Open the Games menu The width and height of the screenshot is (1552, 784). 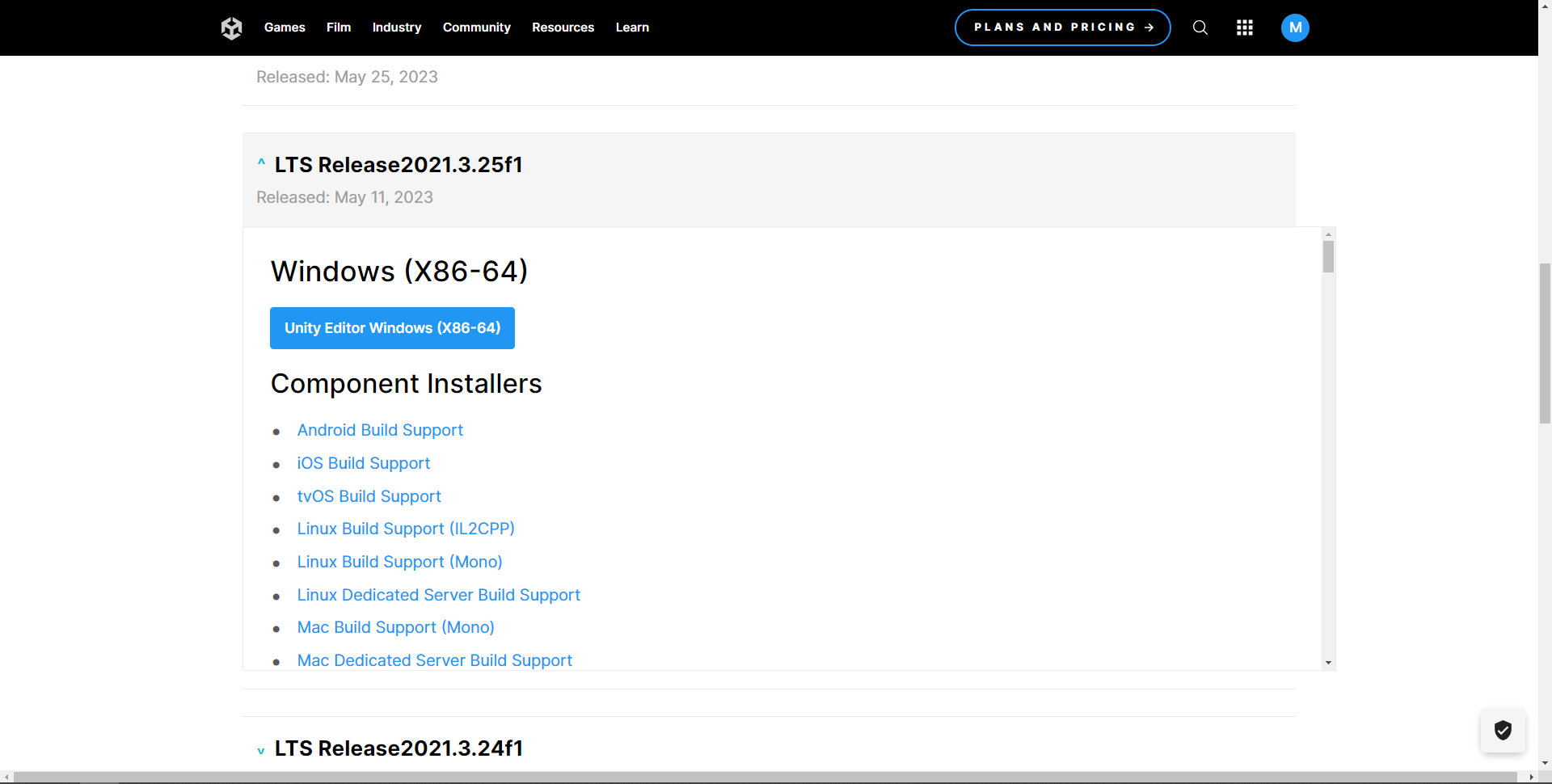click(x=285, y=27)
